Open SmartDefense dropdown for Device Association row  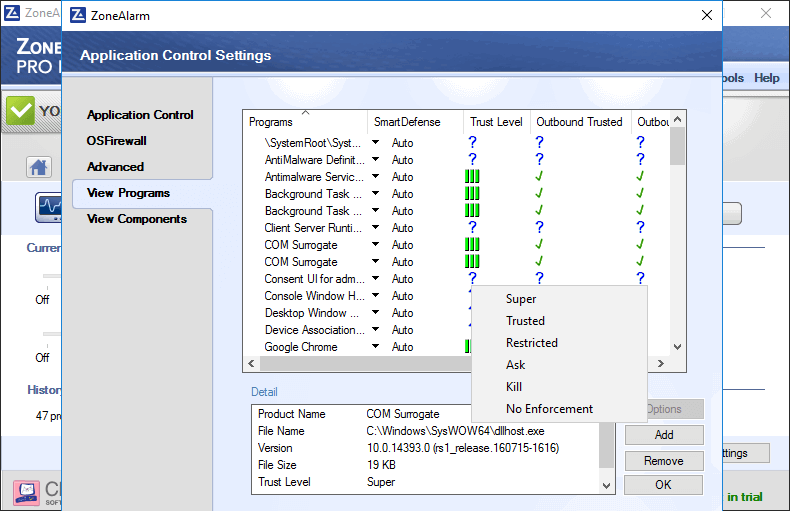[x=375, y=329]
